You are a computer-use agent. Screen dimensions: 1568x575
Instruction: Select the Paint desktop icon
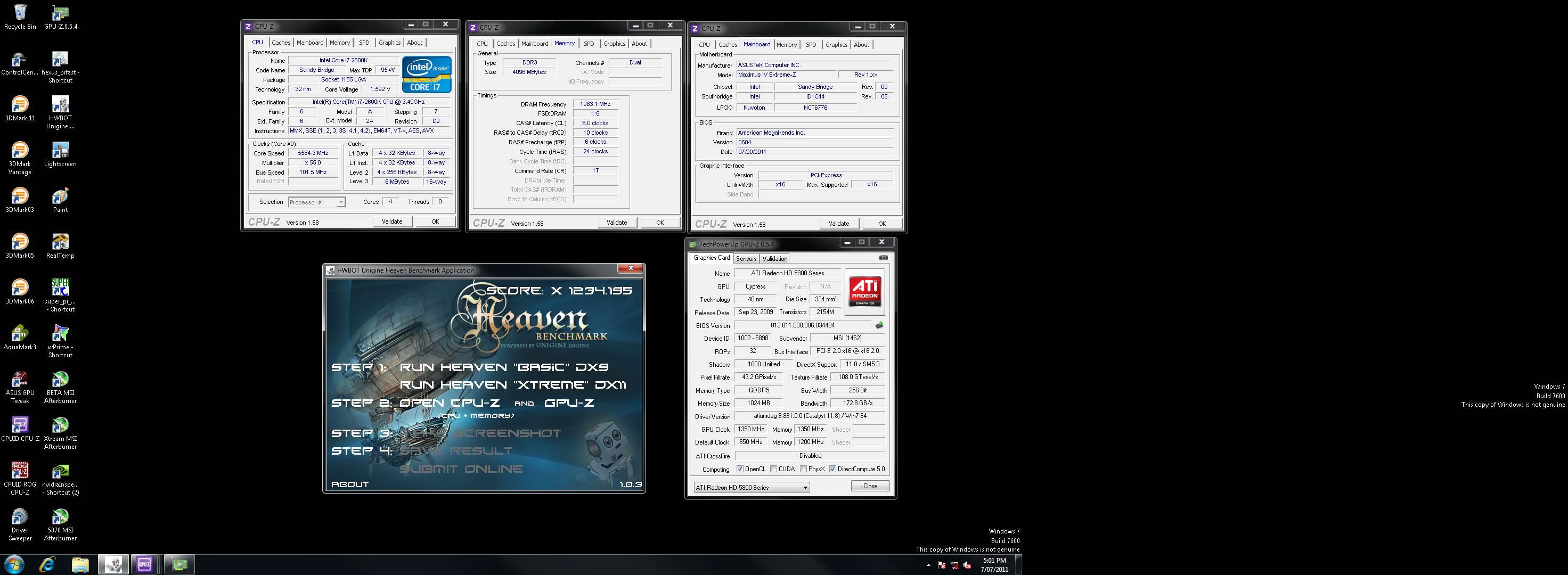point(60,200)
